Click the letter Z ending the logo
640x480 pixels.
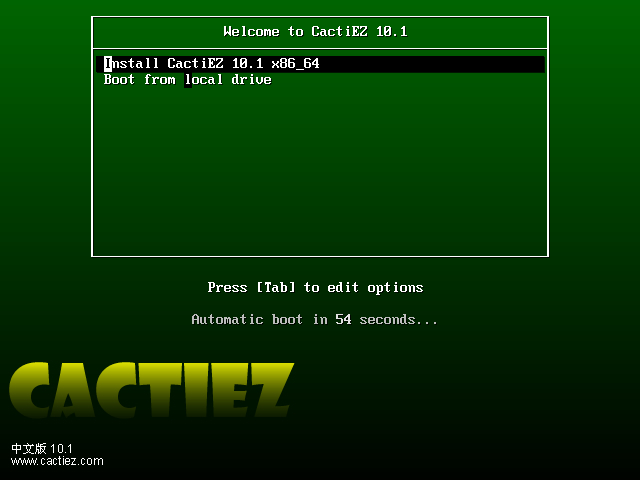click(x=273, y=390)
